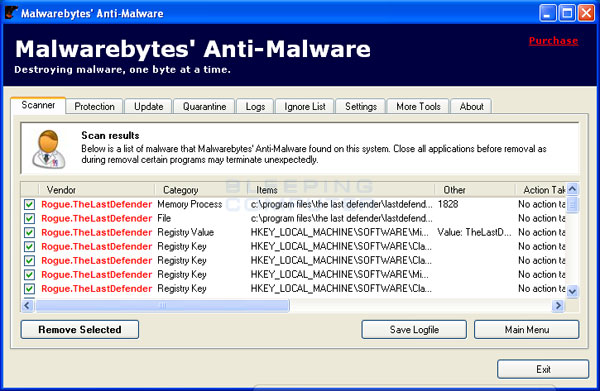Close the Malwarebytes window

click(x=586, y=13)
